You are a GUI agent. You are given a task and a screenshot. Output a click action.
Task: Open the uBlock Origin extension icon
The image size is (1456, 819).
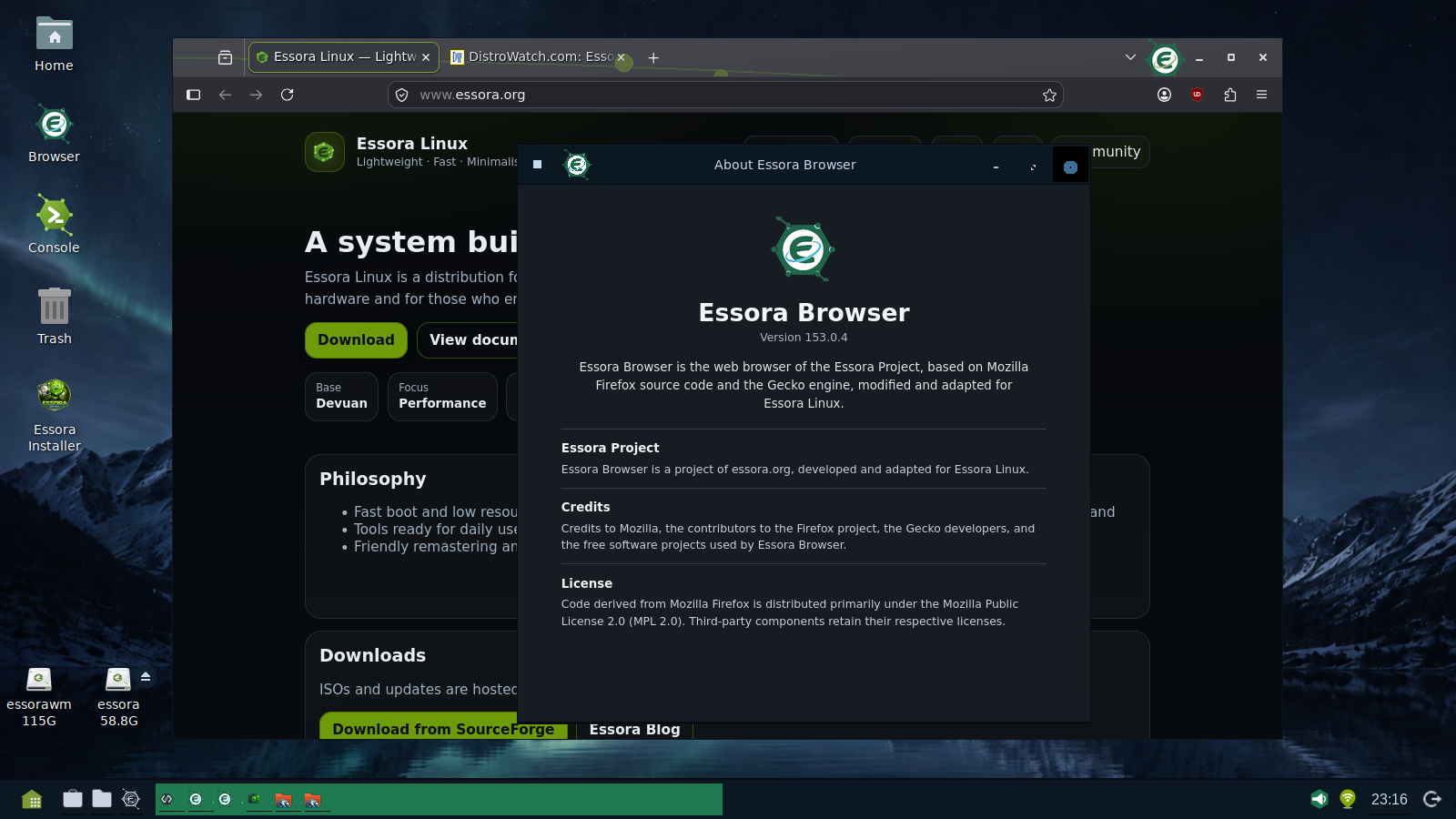point(1197,95)
